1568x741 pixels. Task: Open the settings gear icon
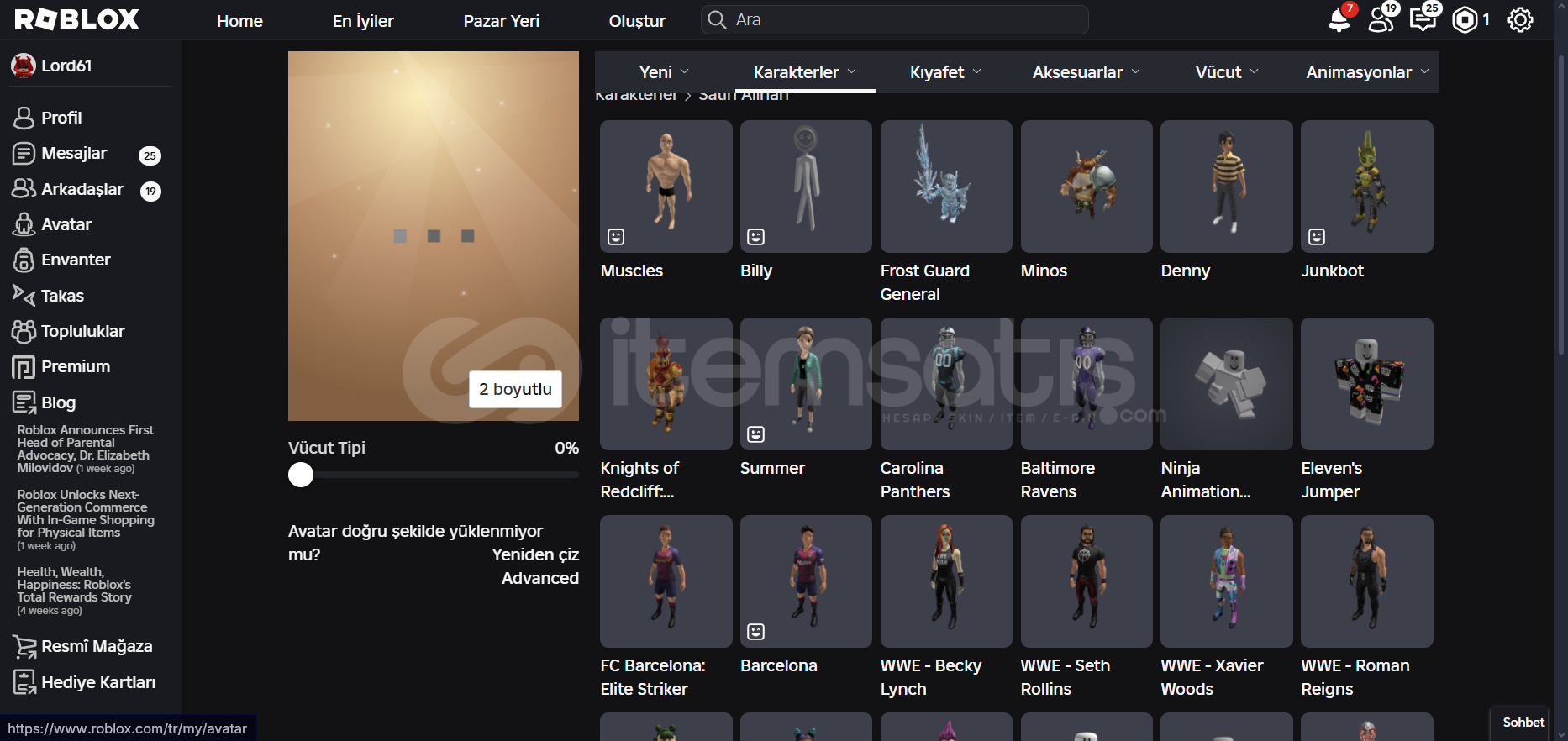coord(1520,19)
